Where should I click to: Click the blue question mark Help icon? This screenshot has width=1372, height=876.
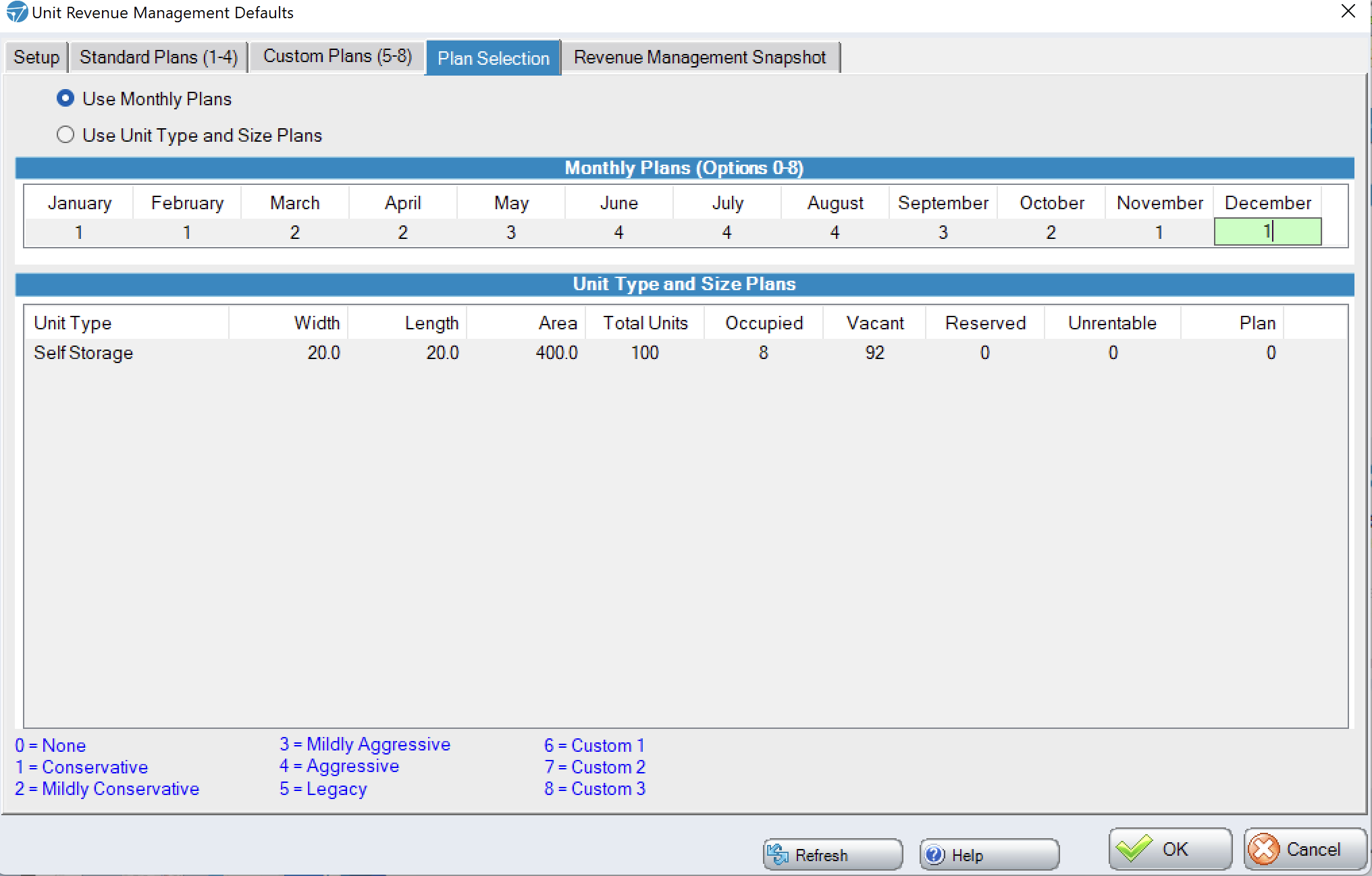pyautogui.click(x=935, y=855)
